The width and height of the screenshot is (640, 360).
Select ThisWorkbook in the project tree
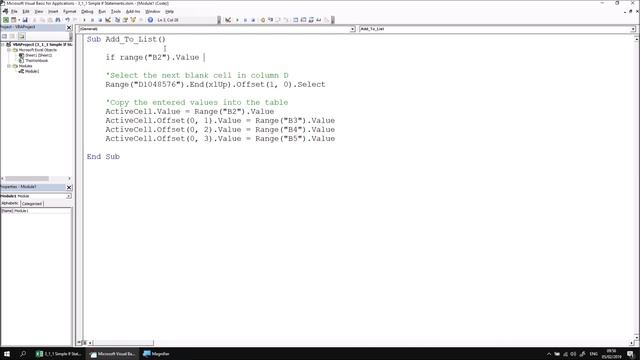[36, 60]
